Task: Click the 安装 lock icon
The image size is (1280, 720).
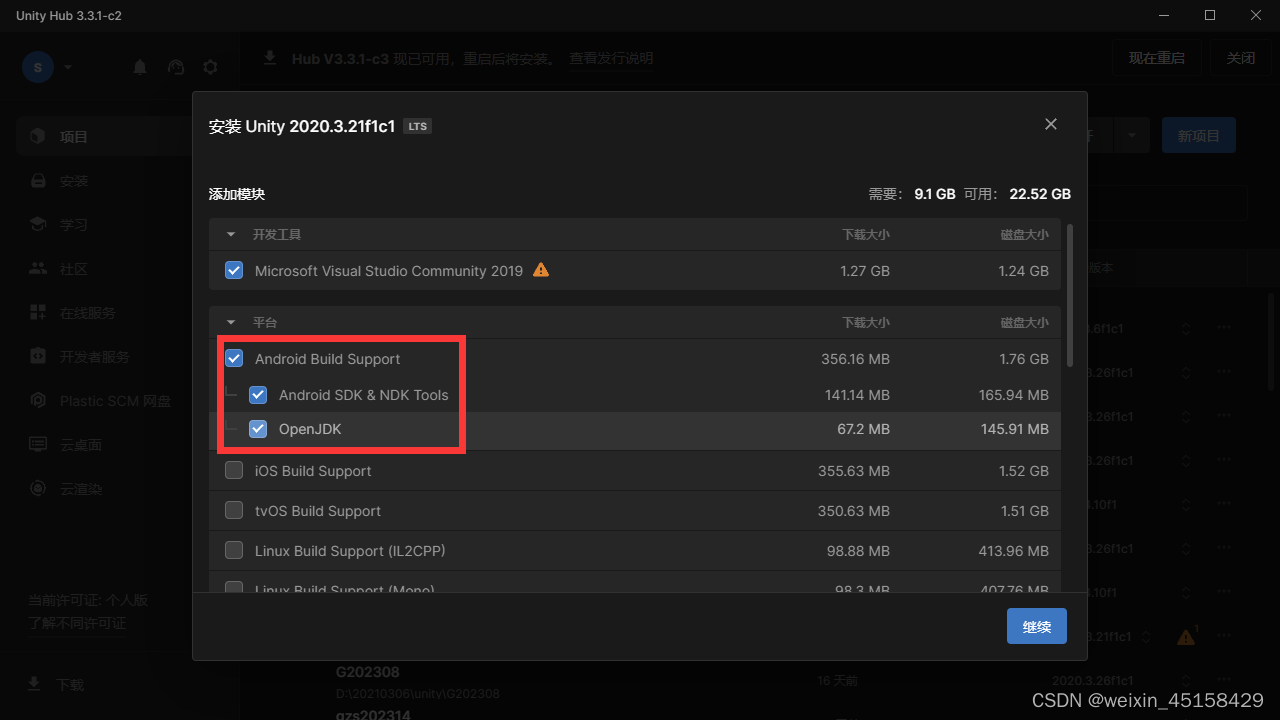Action: pyautogui.click(x=38, y=181)
